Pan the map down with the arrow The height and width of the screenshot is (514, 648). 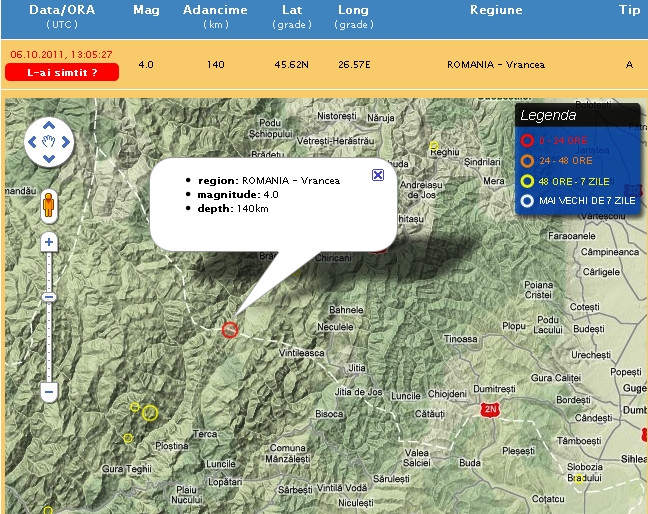click(49, 158)
